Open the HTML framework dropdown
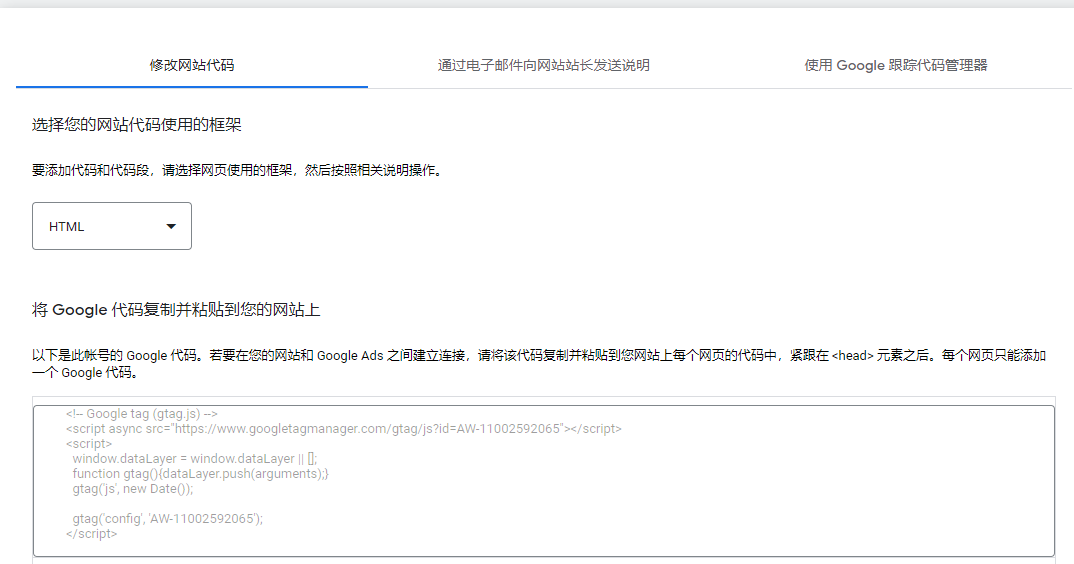The image size is (1074, 564). tap(112, 226)
